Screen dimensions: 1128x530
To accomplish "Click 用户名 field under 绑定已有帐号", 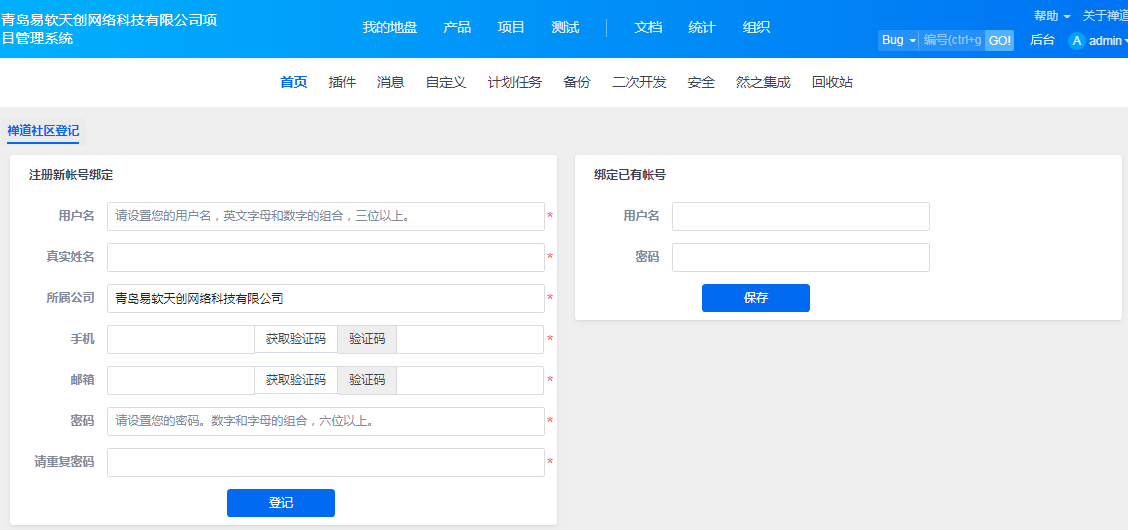I will click(801, 216).
